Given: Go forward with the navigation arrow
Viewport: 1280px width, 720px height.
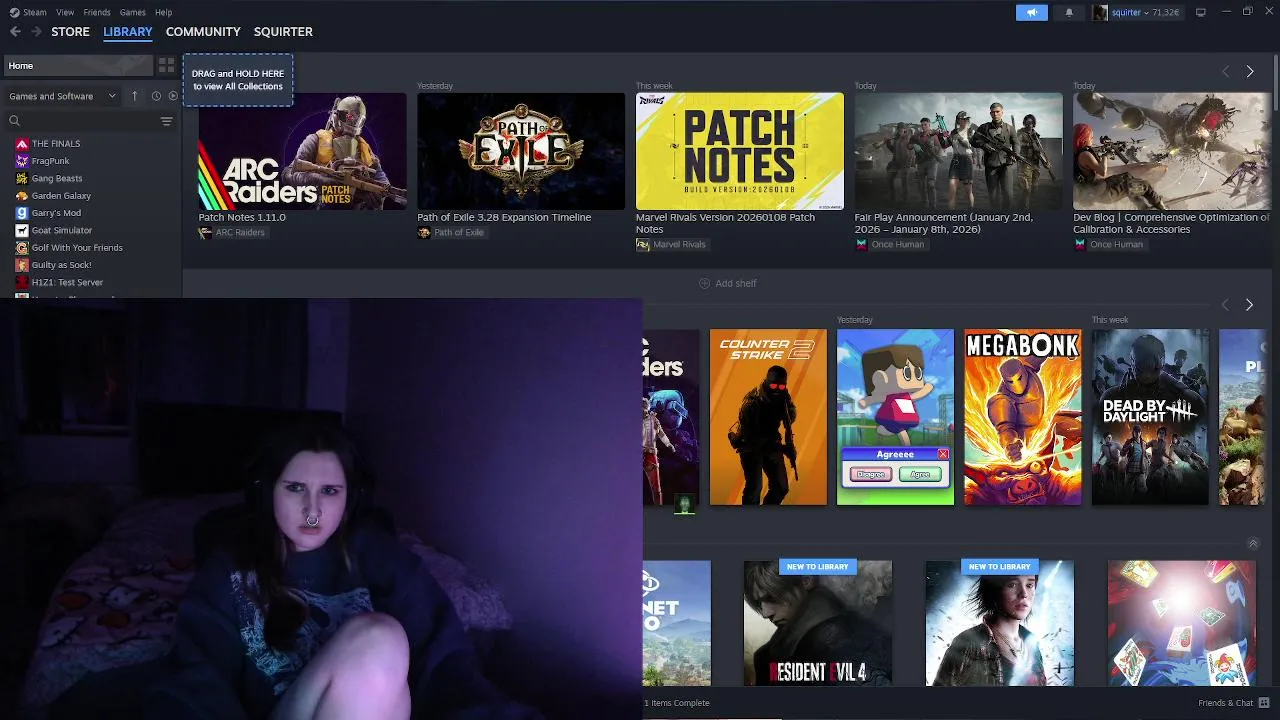Looking at the screenshot, I should pos(36,32).
